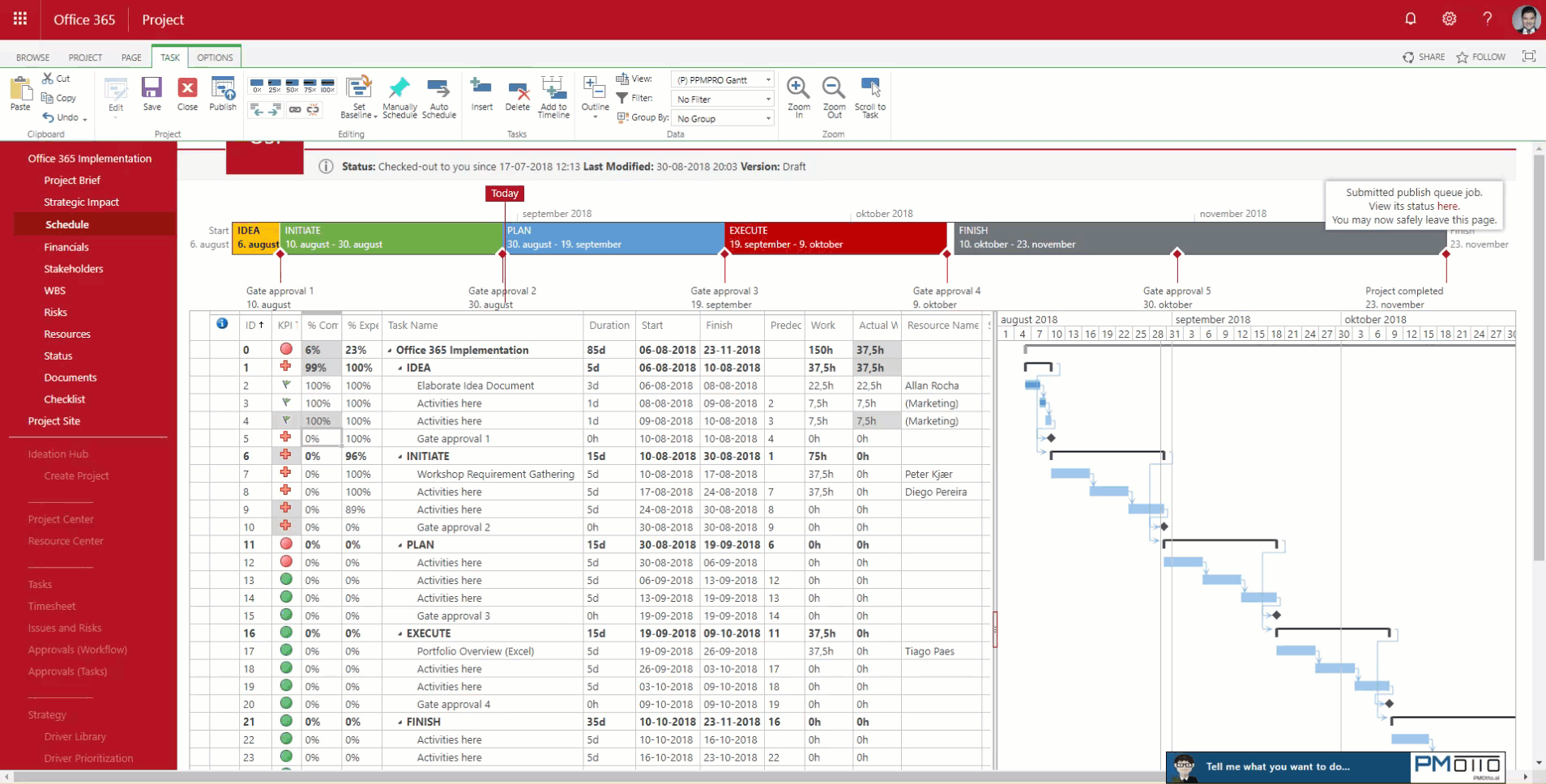Zoom In on the Gantt chart
Screen dimensions: 1546x784
tap(798, 97)
